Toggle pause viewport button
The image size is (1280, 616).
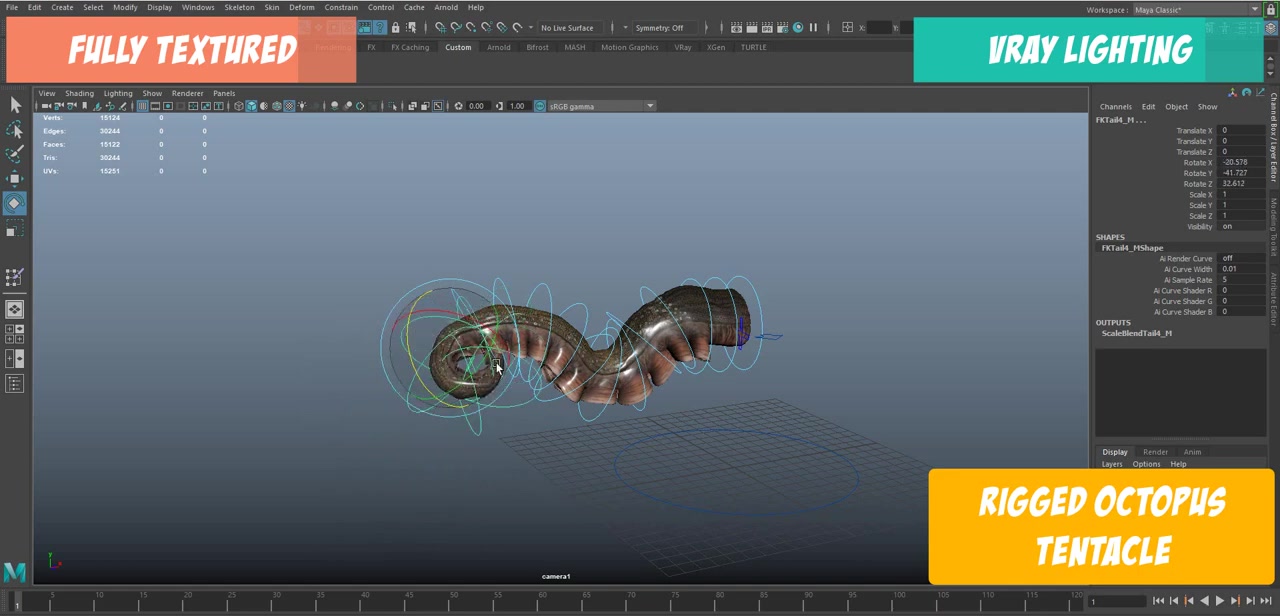(x=814, y=28)
